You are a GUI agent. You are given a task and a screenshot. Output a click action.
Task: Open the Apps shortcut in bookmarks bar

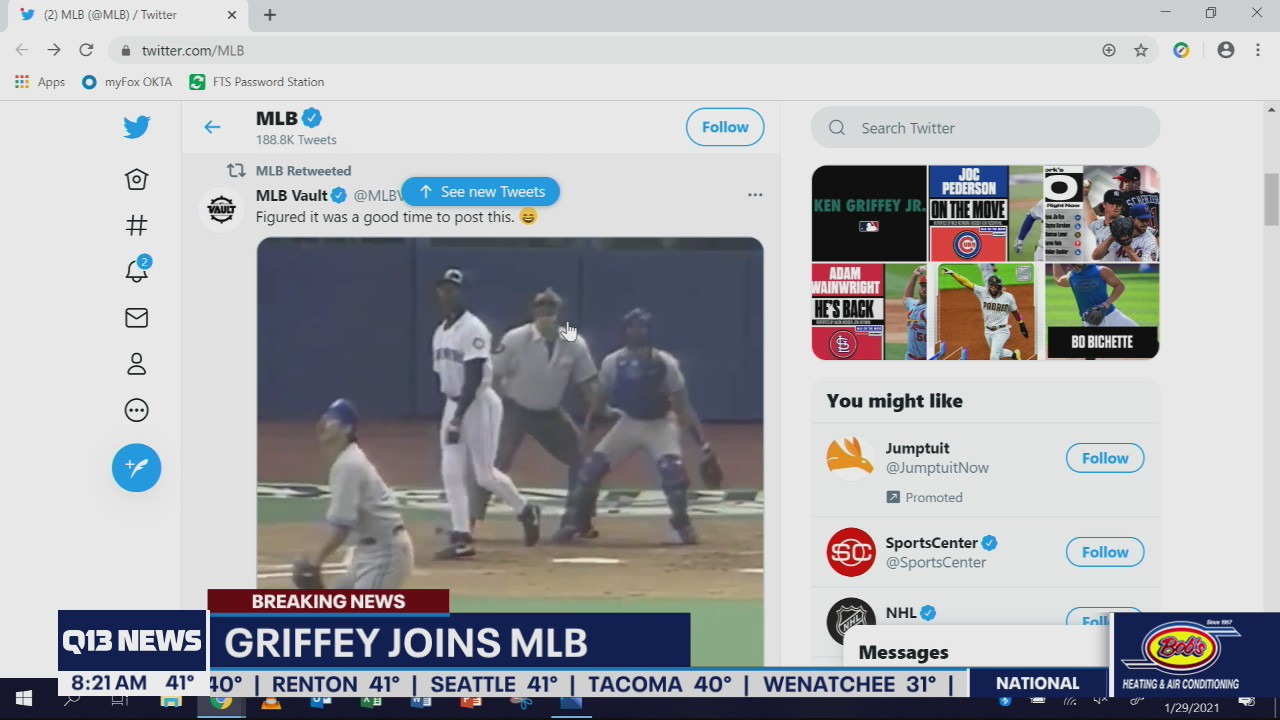pos(40,81)
